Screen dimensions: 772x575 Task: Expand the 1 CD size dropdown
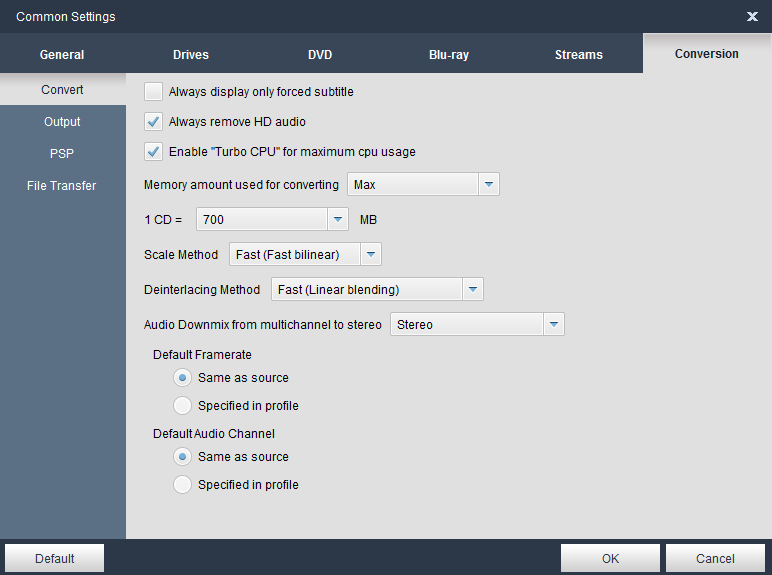tap(337, 220)
